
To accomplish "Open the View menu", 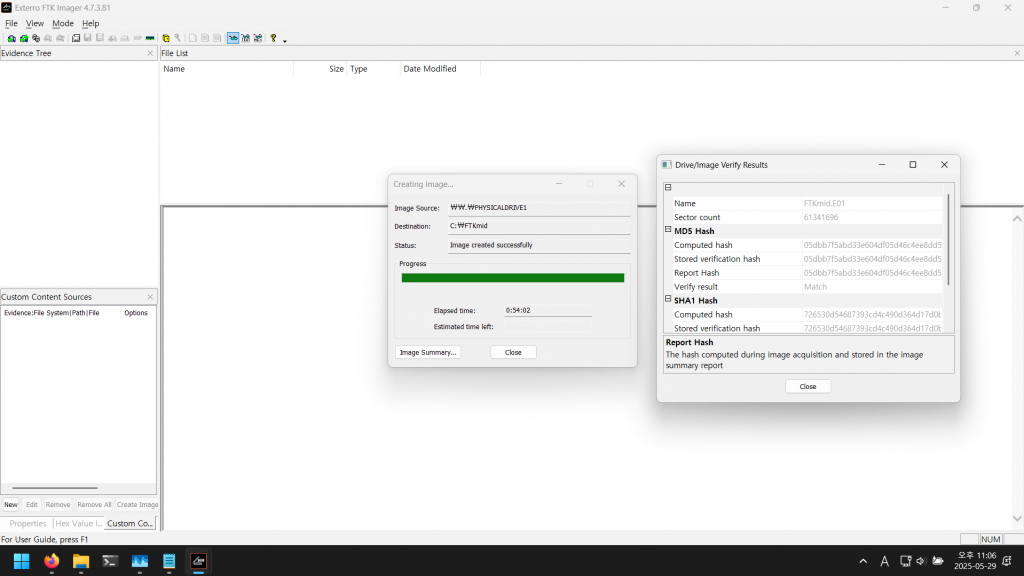I will click(35, 24).
